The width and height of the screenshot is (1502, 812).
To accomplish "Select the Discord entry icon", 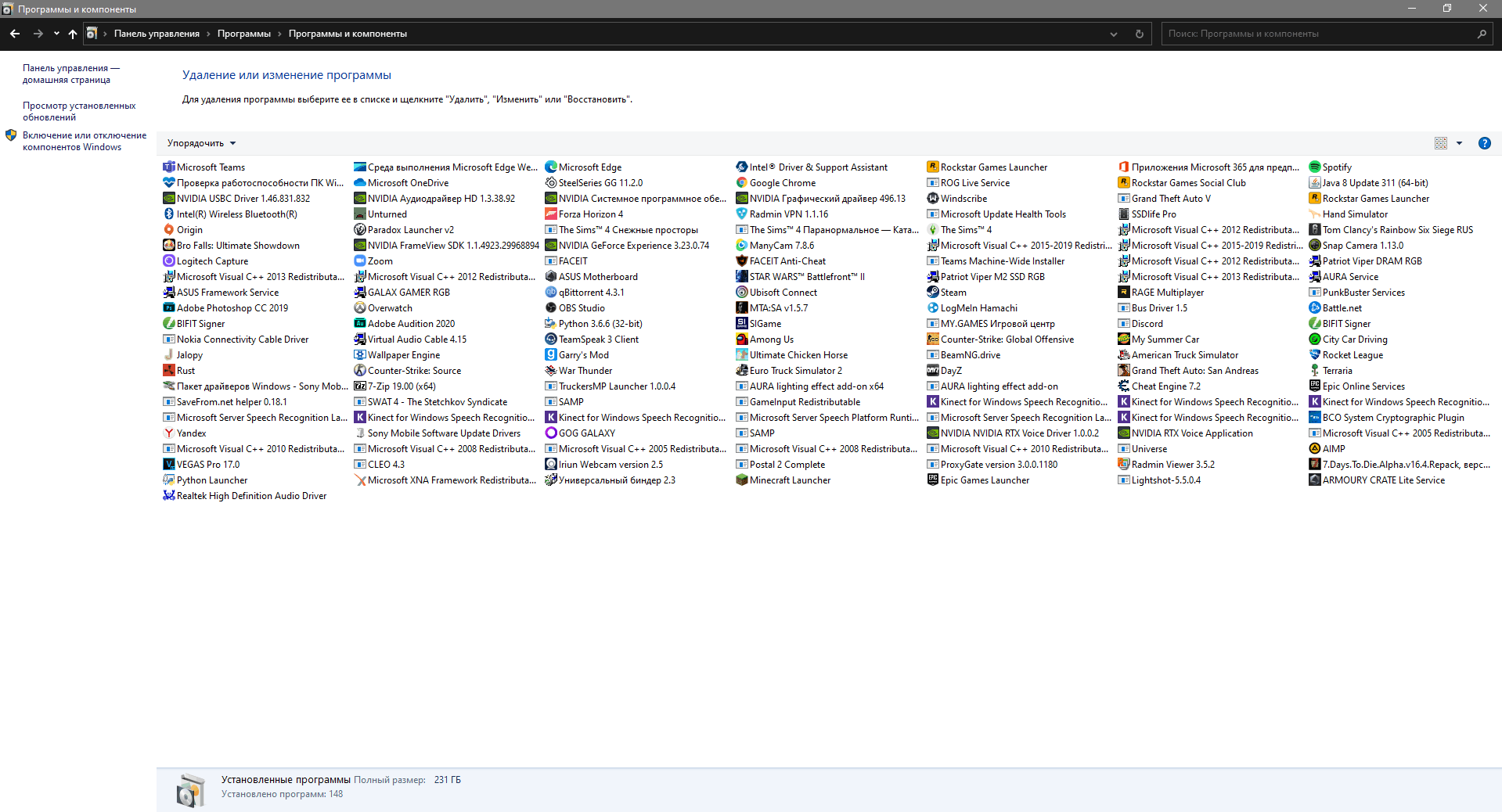I will tap(1124, 323).
